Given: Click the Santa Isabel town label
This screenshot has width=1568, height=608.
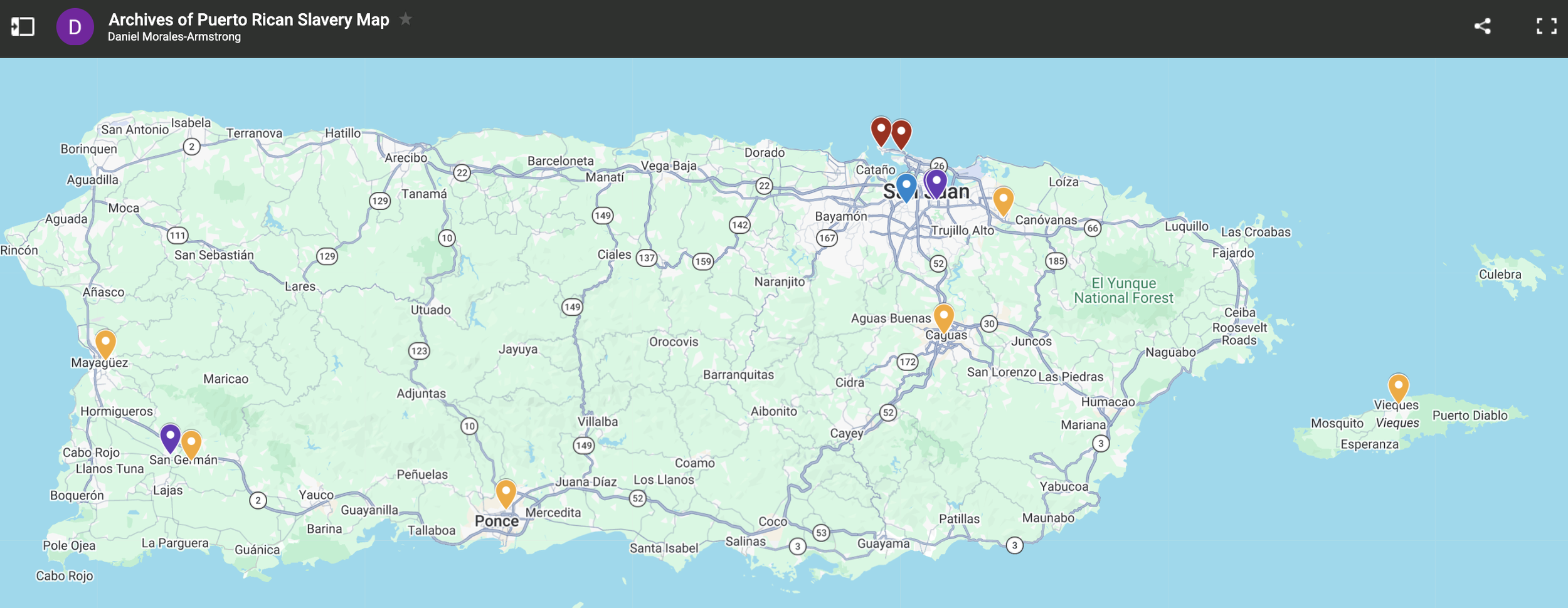Looking at the screenshot, I should point(664,548).
